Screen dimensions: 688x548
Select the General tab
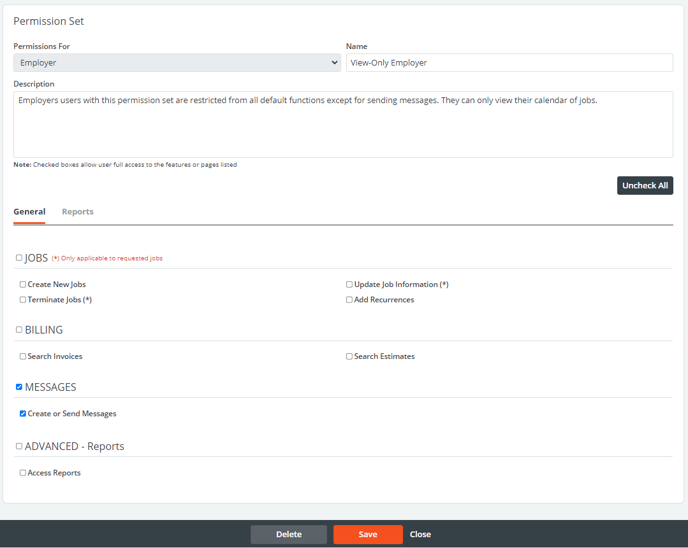click(x=29, y=212)
